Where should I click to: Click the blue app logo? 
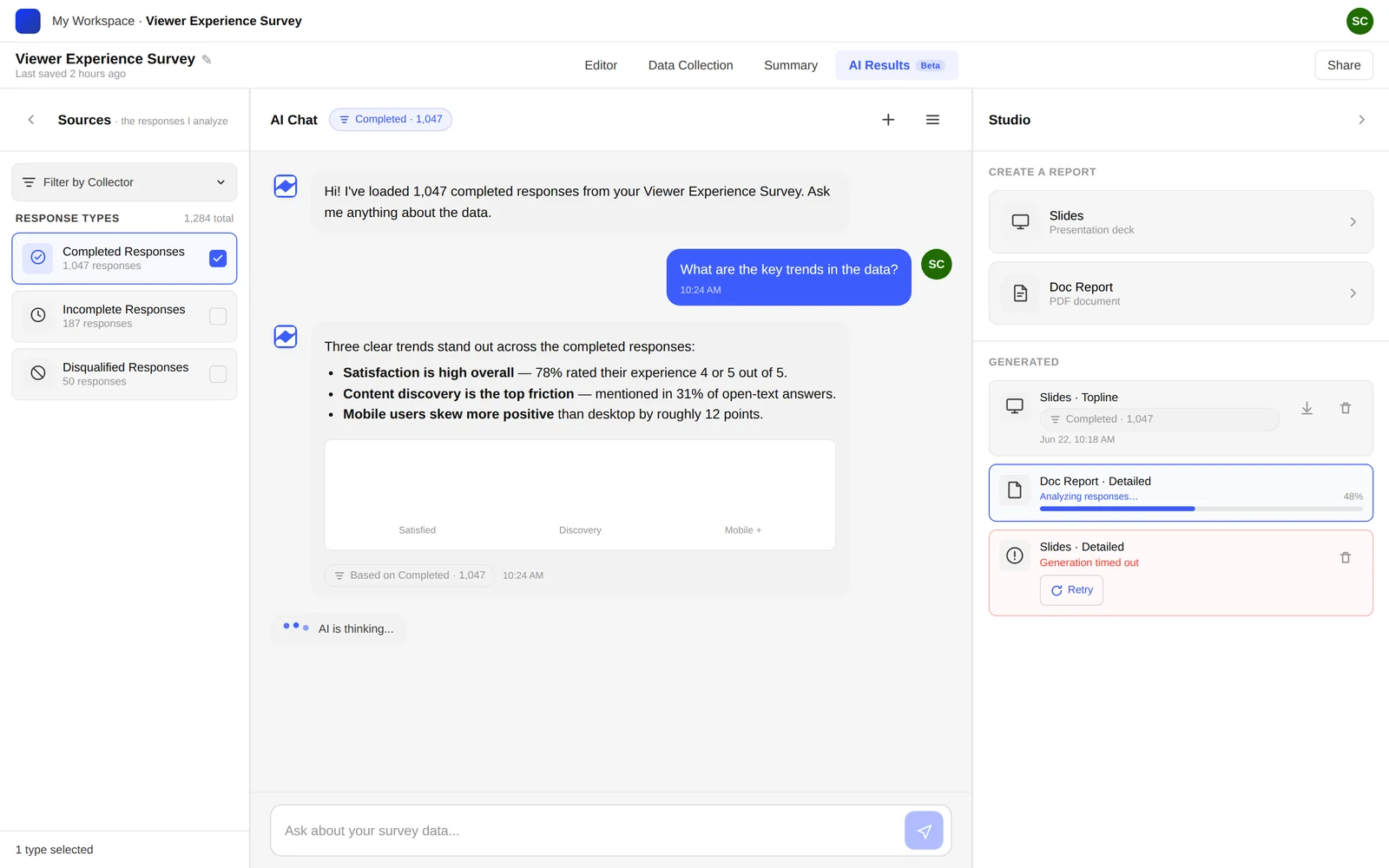point(28,21)
